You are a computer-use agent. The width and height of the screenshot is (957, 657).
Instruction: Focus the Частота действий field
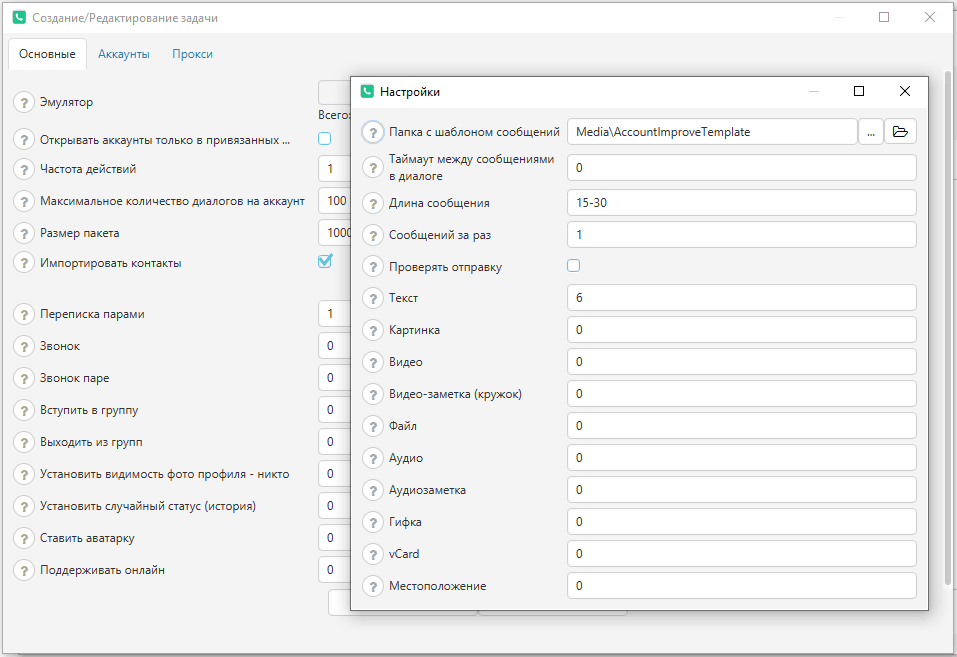tap(334, 169)
